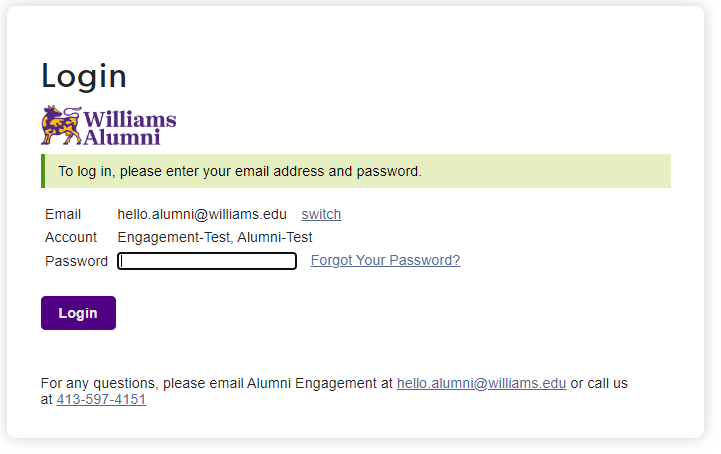This screenshot has height=454, width=721.
Task: Click the Account field label
Action: coord(71,237)
